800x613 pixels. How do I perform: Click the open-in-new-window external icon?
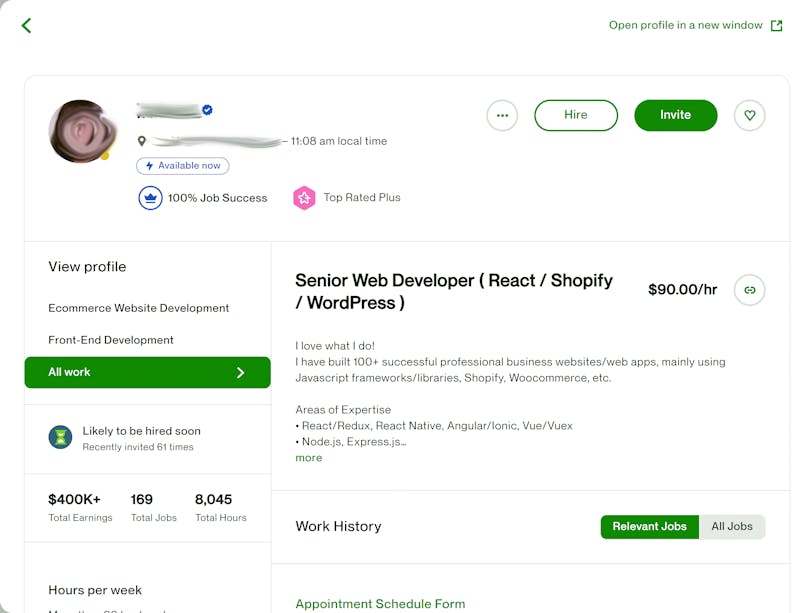[x=777, y=26]
